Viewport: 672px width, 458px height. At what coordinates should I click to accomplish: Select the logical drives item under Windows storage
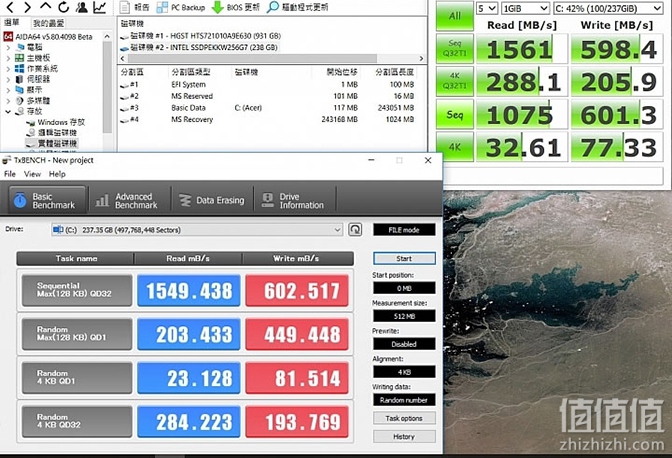point(52,133)
